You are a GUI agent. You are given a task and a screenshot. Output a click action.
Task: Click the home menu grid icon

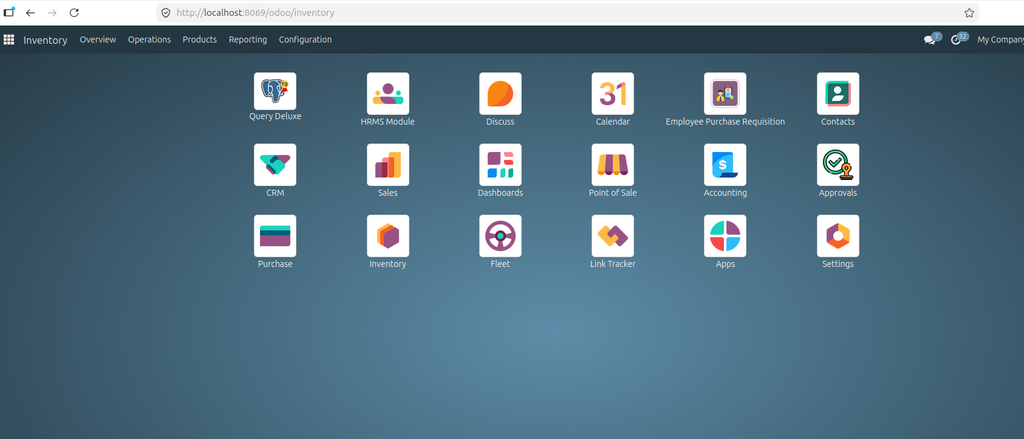tap(8, 40)
